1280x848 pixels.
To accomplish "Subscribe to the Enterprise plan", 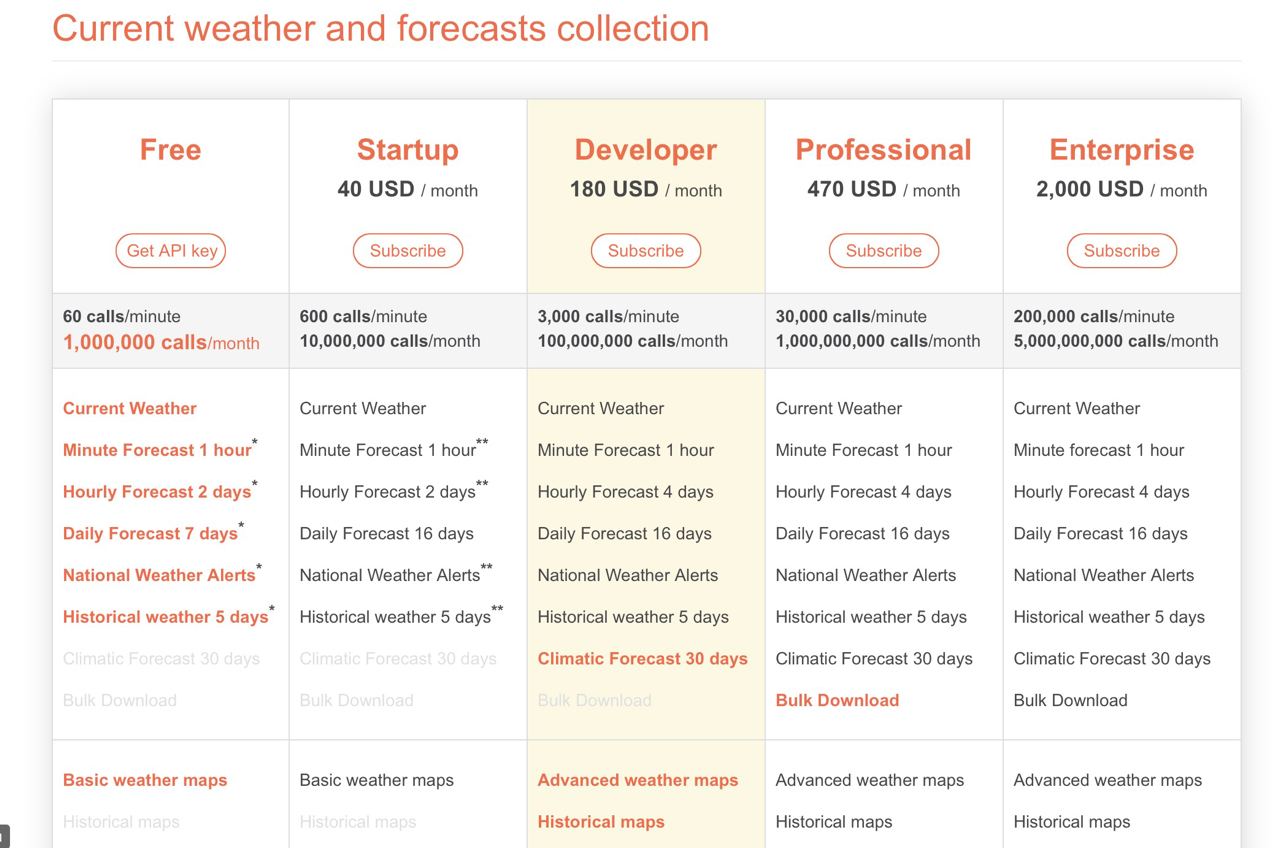I will click(1122, 251).
